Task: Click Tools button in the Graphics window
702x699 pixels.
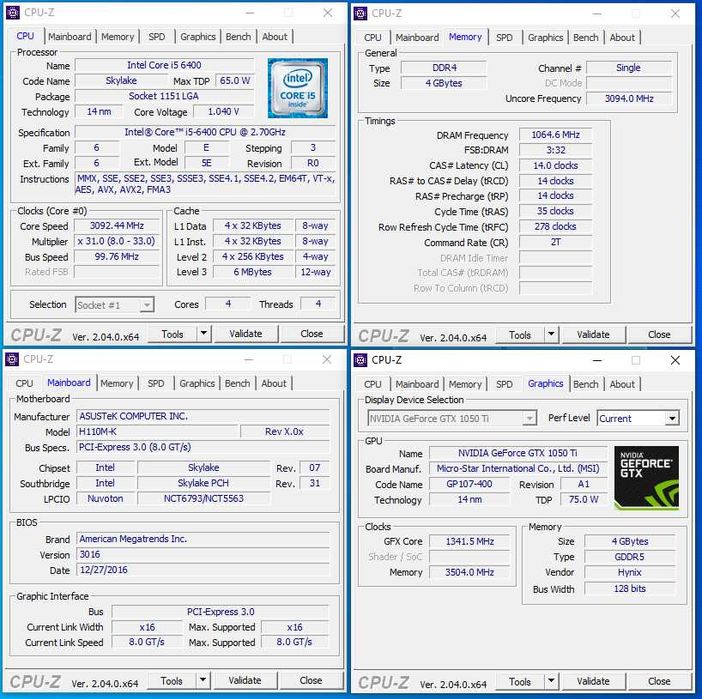Action: [x=520, y=682]
